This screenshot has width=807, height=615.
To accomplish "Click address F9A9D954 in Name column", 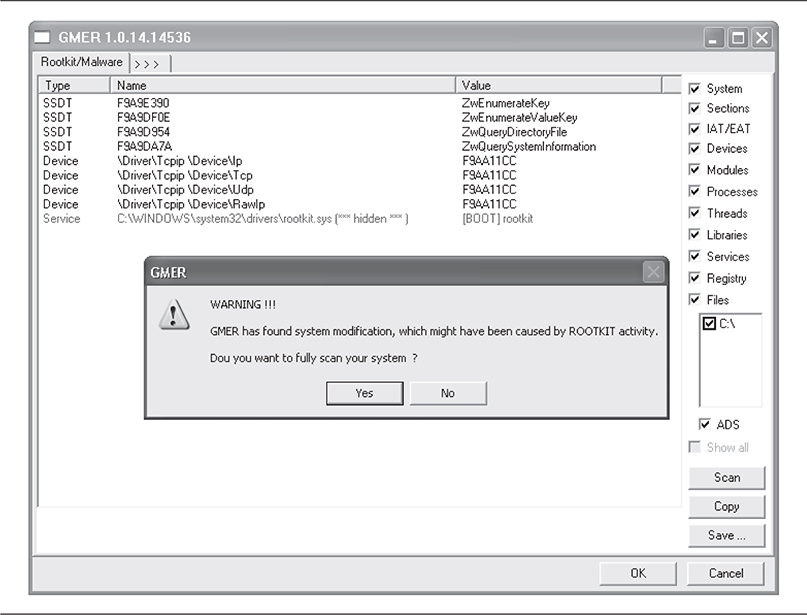I will [144, 132].
